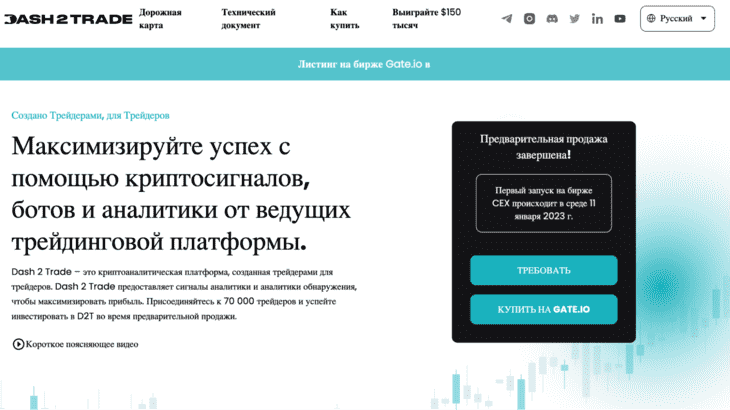
Task: Open the 'Короткое поясняющее видео' link
Action: pyautogui.click(x=82, y=344)
